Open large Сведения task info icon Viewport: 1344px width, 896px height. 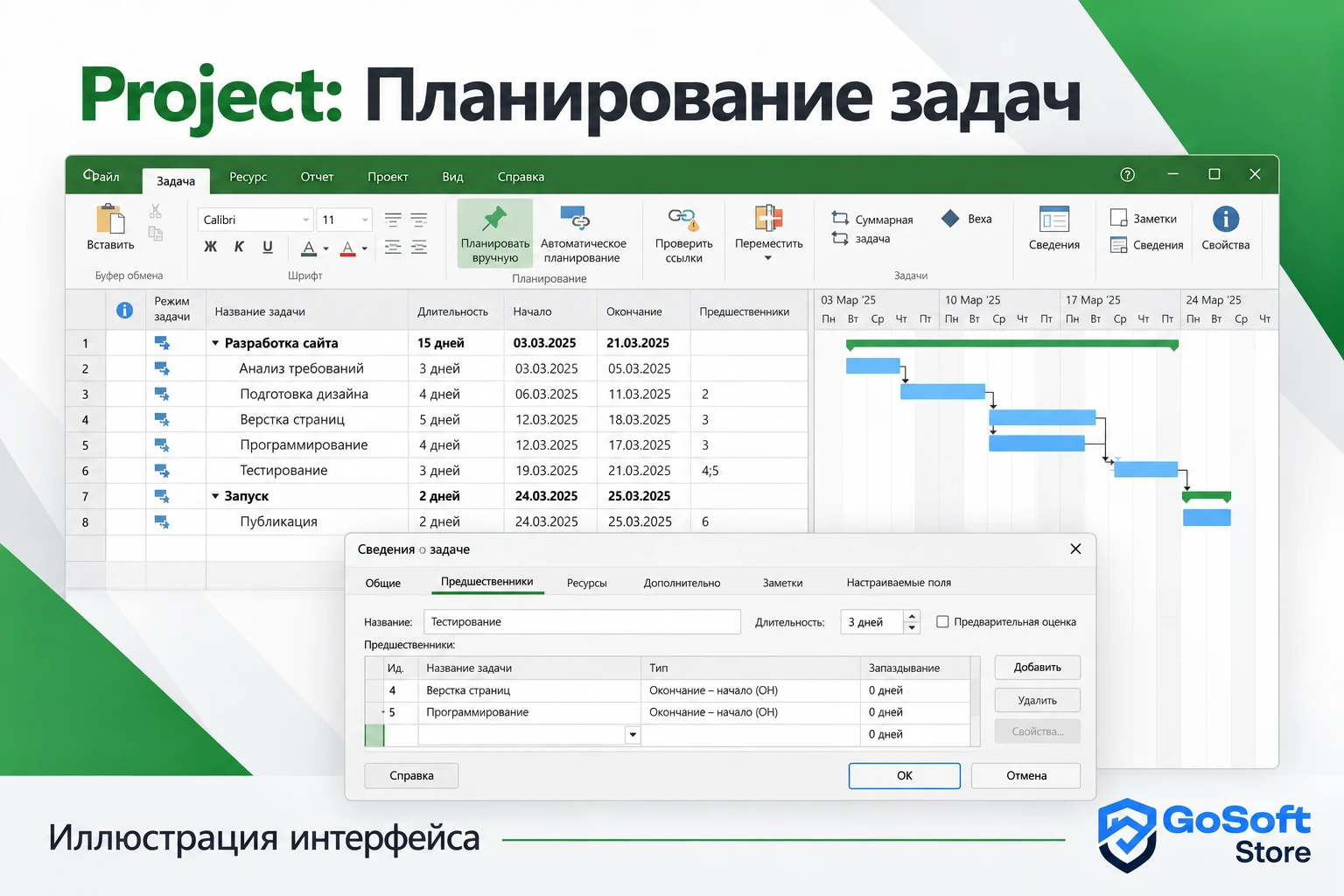[x=1054, y=219]
